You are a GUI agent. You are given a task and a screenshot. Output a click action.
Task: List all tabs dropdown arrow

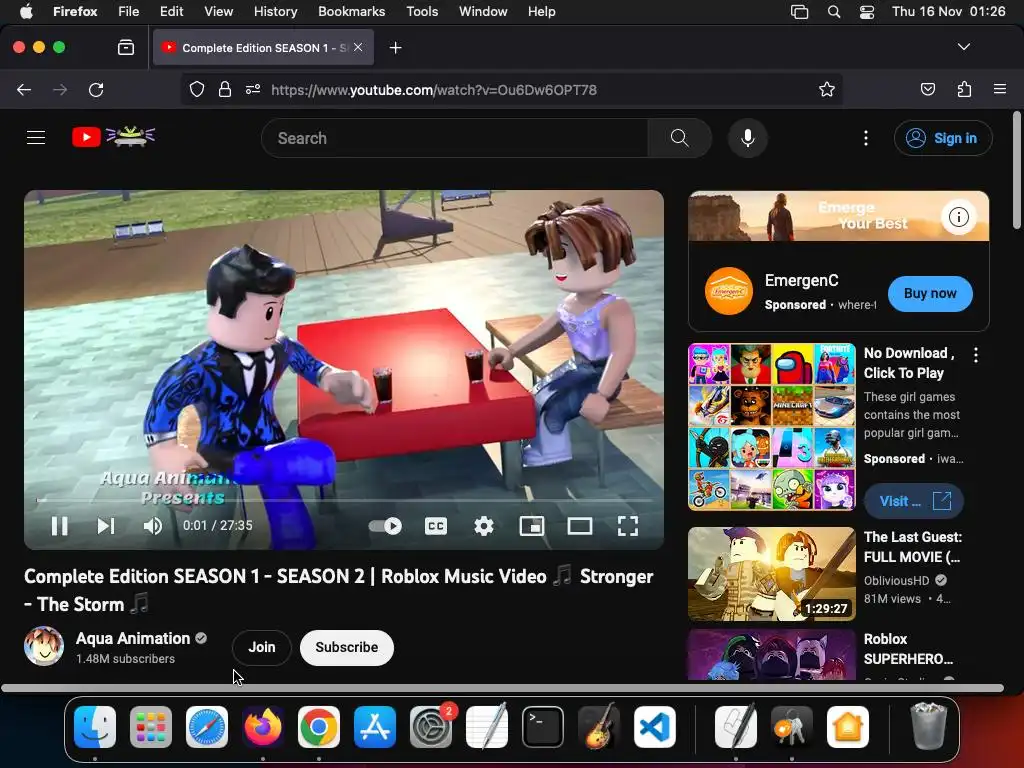pos(963,47)
